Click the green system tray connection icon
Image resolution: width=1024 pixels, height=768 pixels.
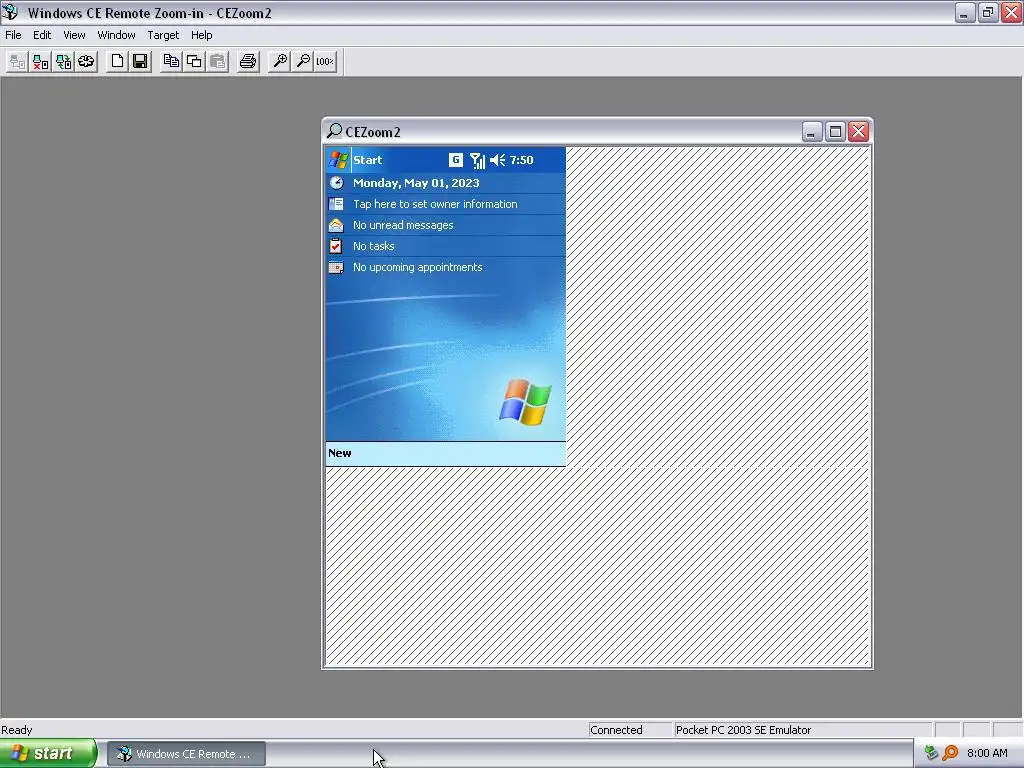tap(931, 753)
